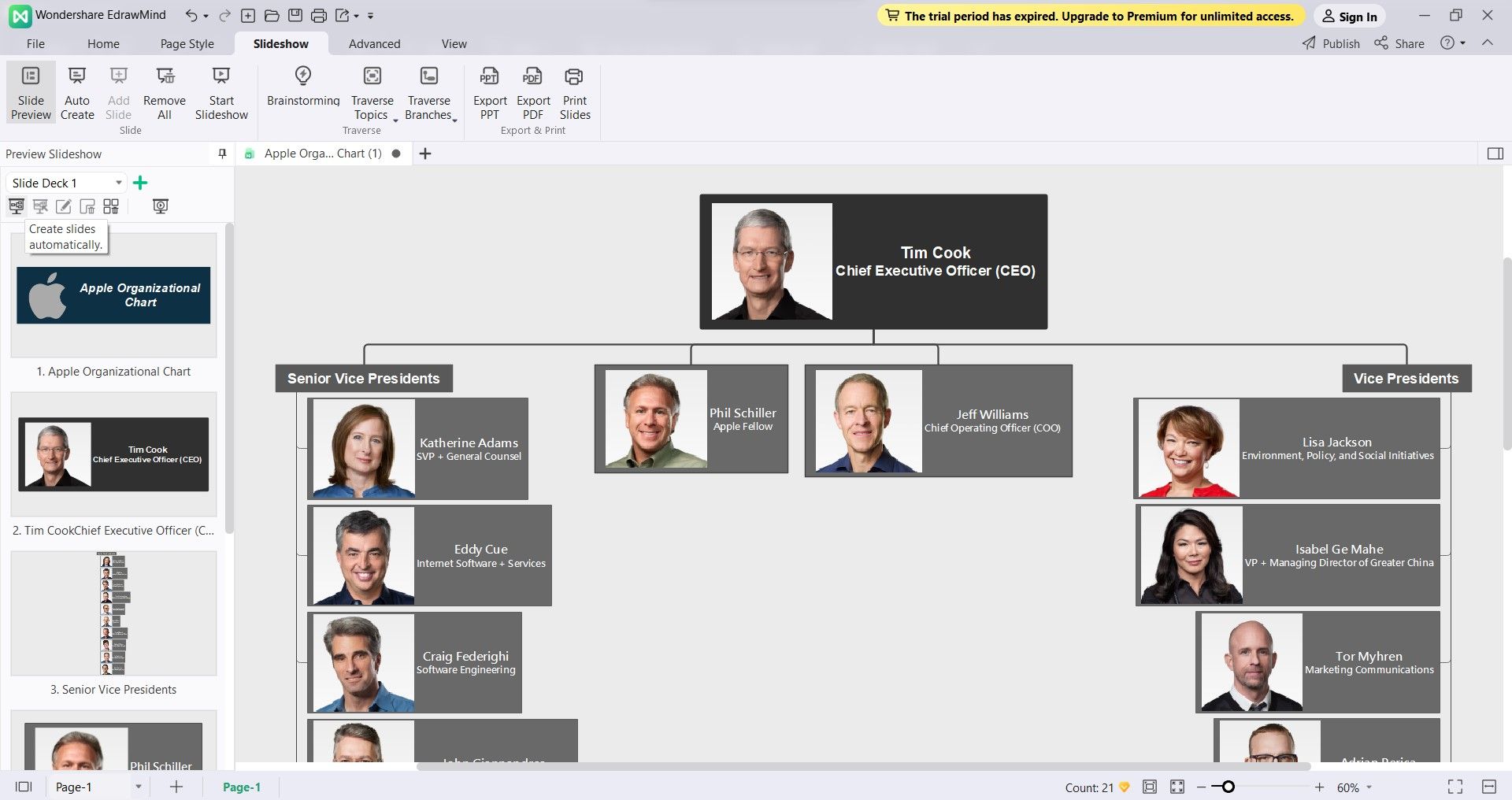Click the Print icon in title bar

(319, 16)
